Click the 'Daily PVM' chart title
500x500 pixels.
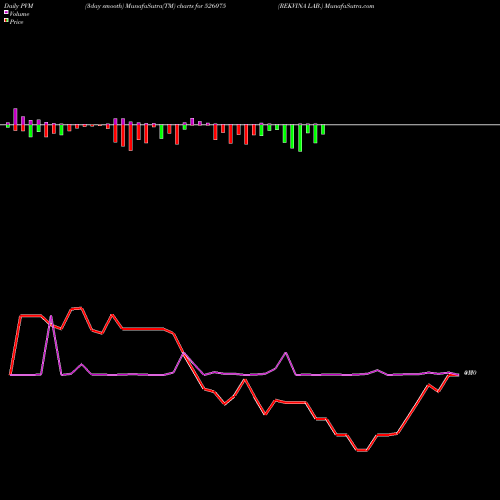coord(19,6)
